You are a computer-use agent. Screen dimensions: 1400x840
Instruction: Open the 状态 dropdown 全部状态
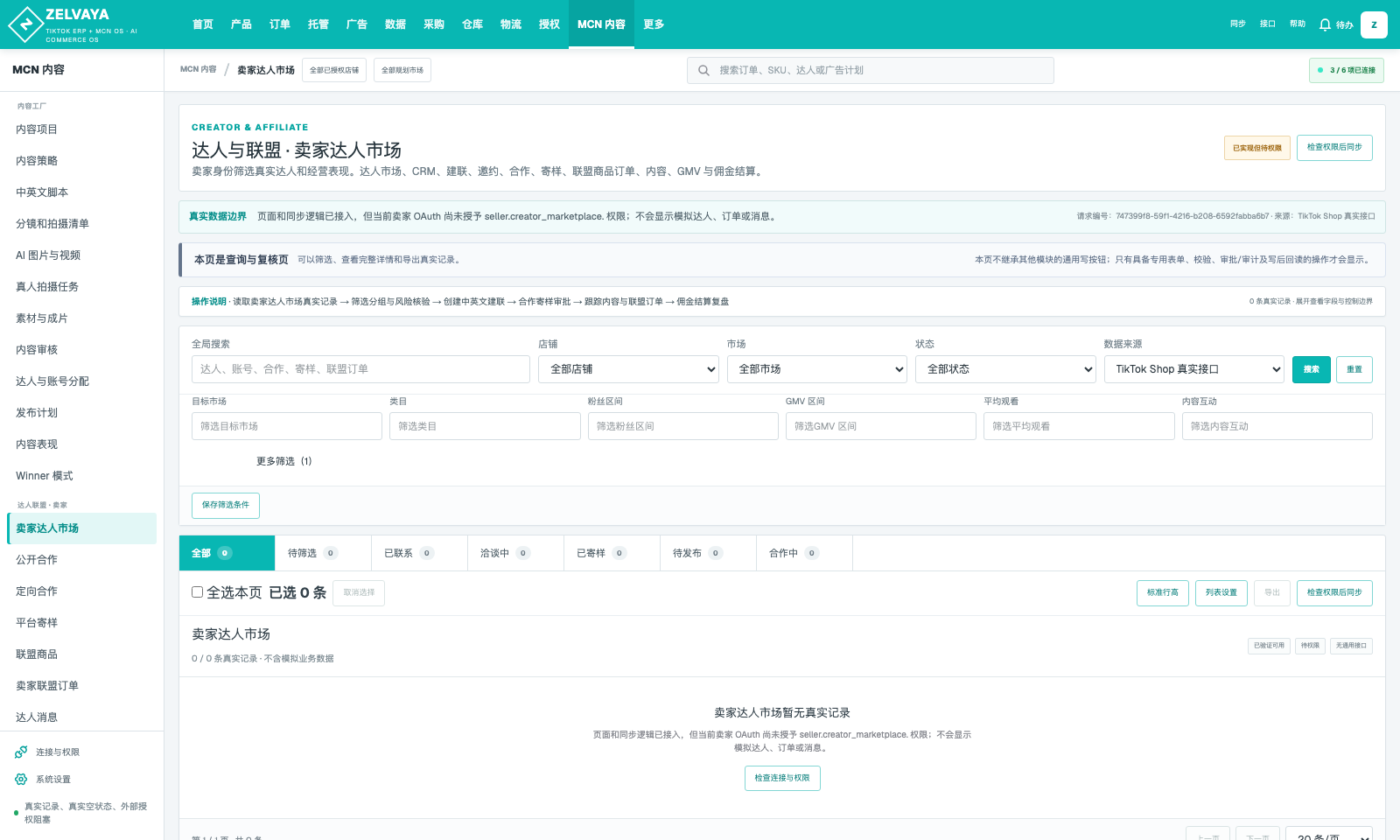1005,369
